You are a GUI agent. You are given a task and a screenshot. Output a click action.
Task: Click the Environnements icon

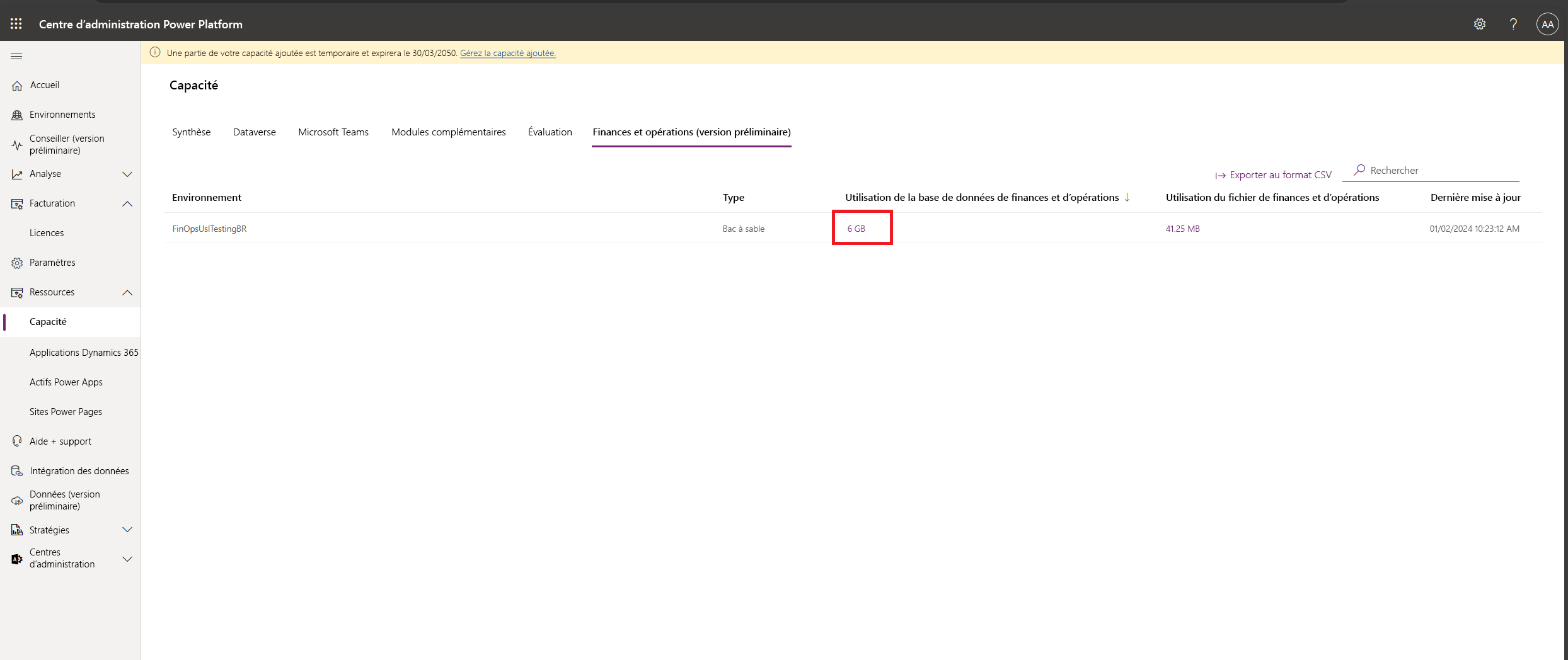click(x=17, y=115)
